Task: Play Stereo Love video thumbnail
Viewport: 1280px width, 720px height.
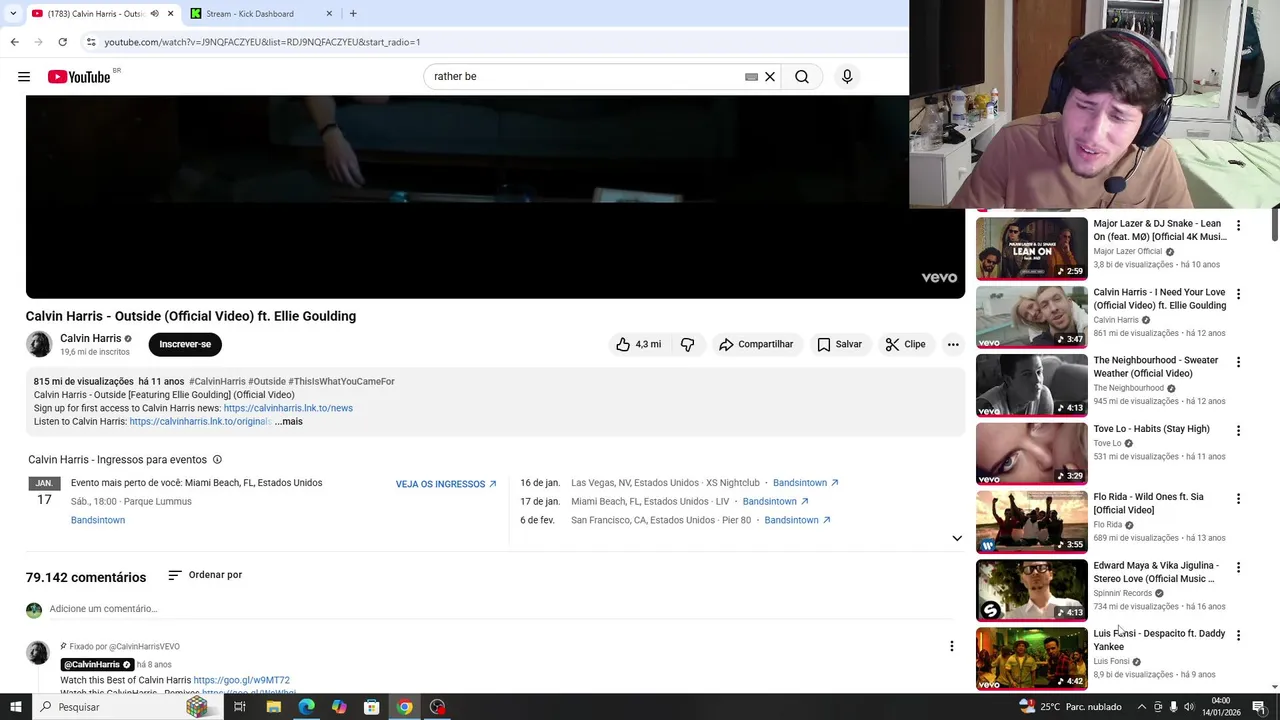Action: pos(1031,590)
